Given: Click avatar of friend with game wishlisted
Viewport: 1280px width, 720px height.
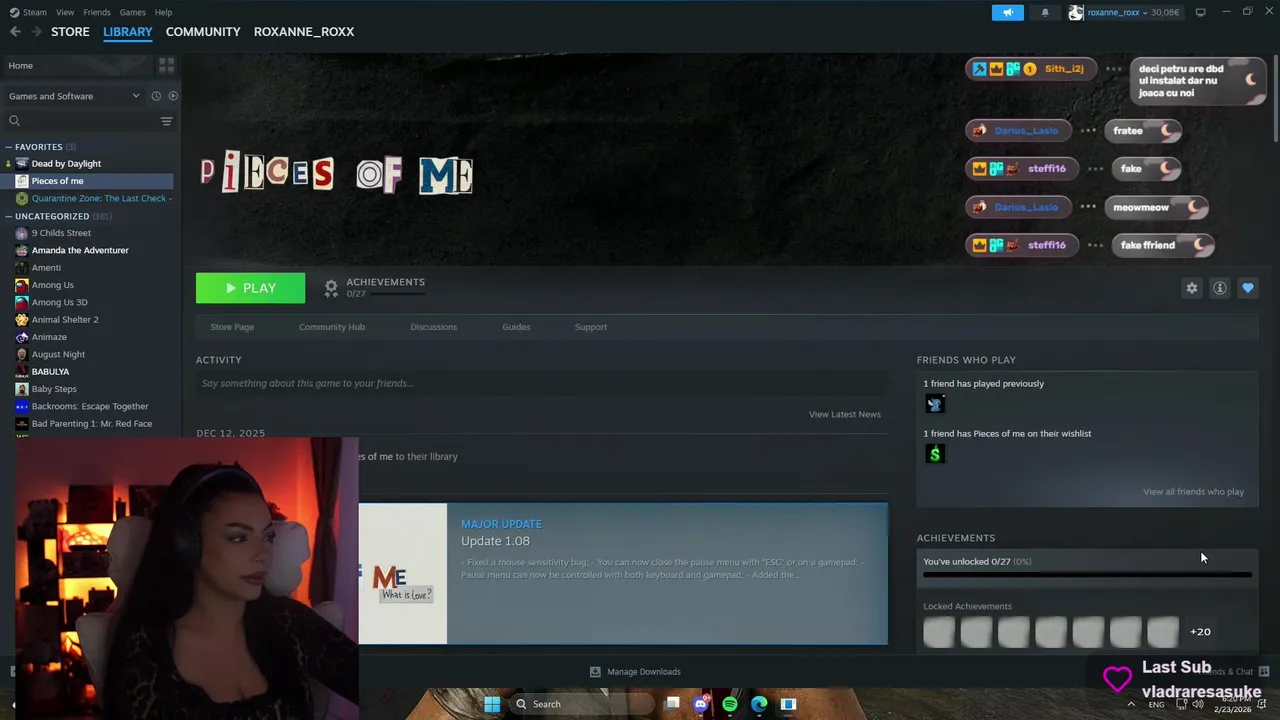Looking at the screenshot, I should coord(935,454).
